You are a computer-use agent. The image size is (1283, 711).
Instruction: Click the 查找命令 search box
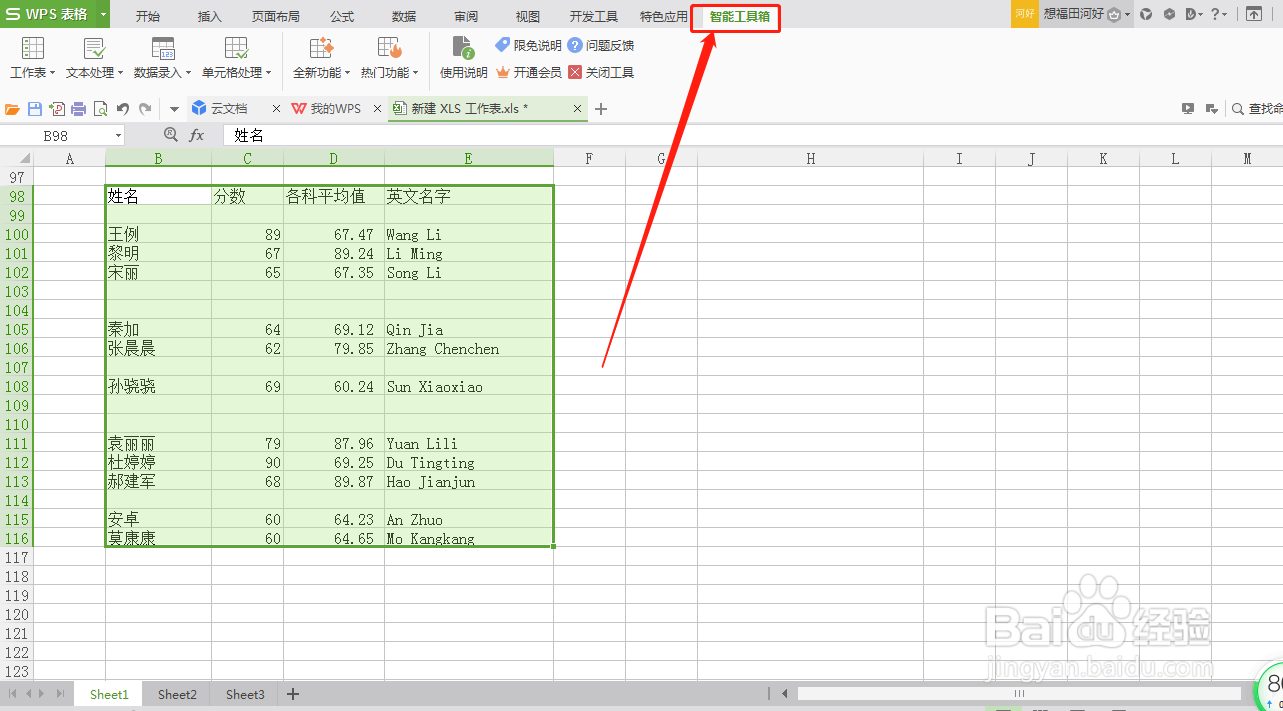(1257, 109)
